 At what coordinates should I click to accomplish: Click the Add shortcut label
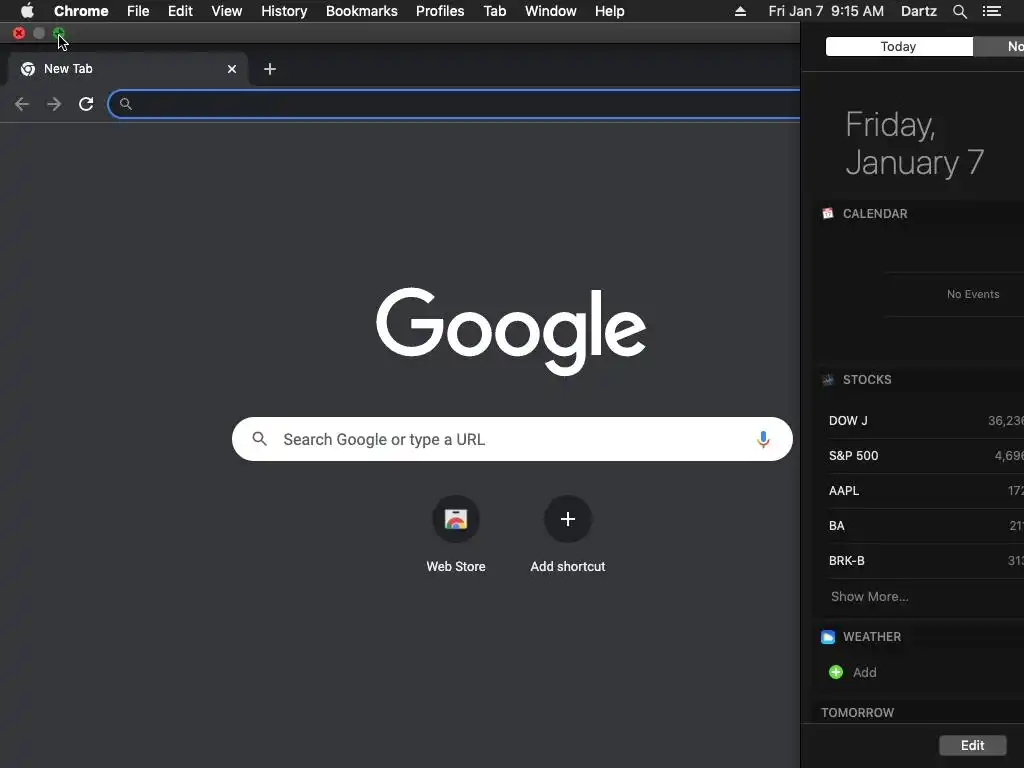click(x=568, y=566)
